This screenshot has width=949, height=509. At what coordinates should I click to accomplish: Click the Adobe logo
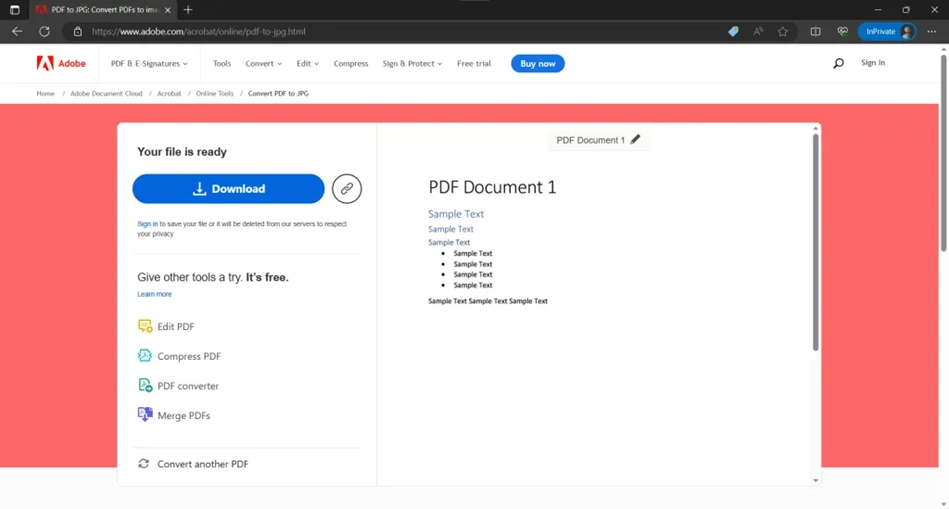61,63
